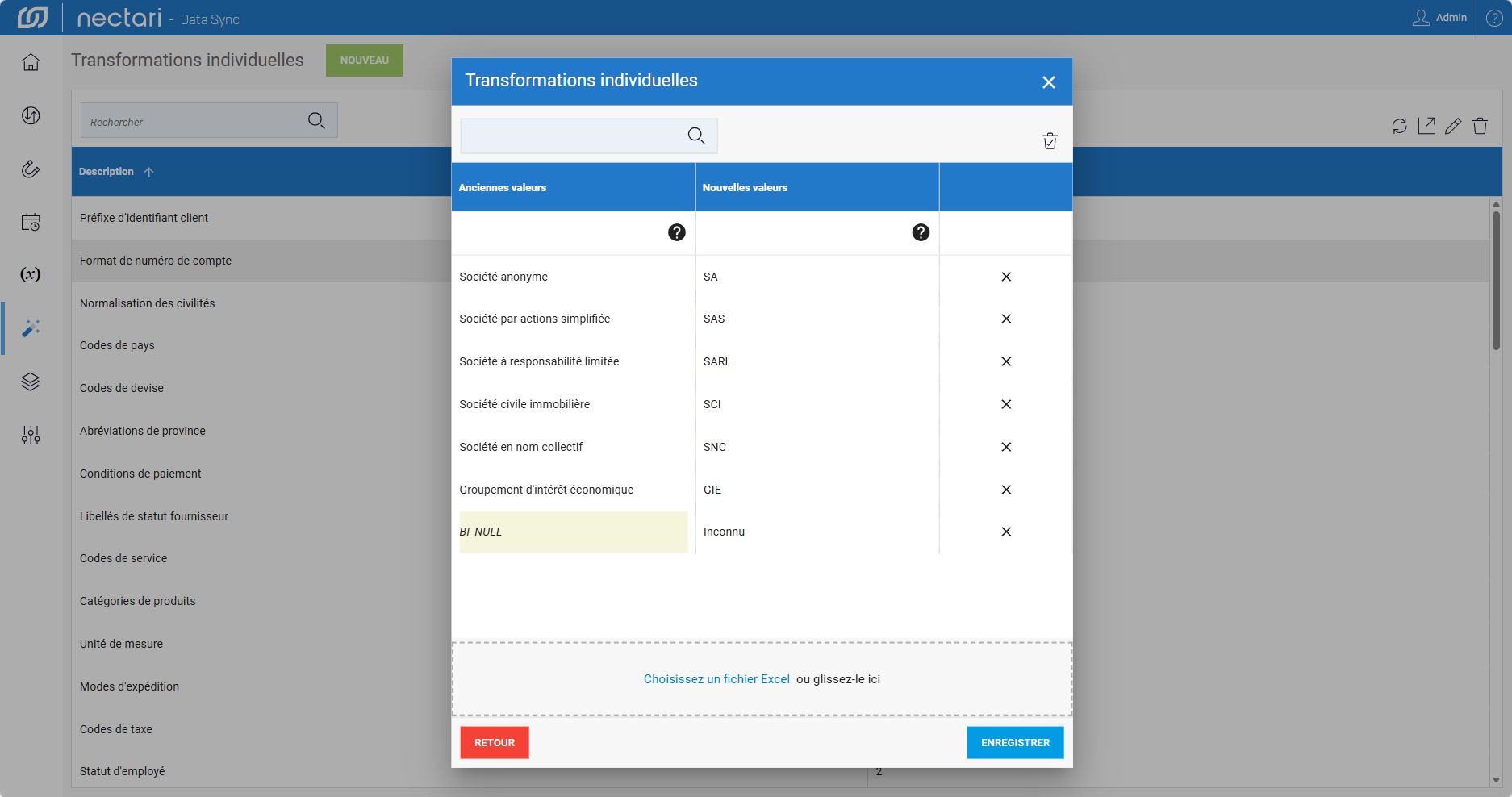Screen dimensions: 1512x797
Task: Close the Transformations individuelles dialog
Action: 1049,82
